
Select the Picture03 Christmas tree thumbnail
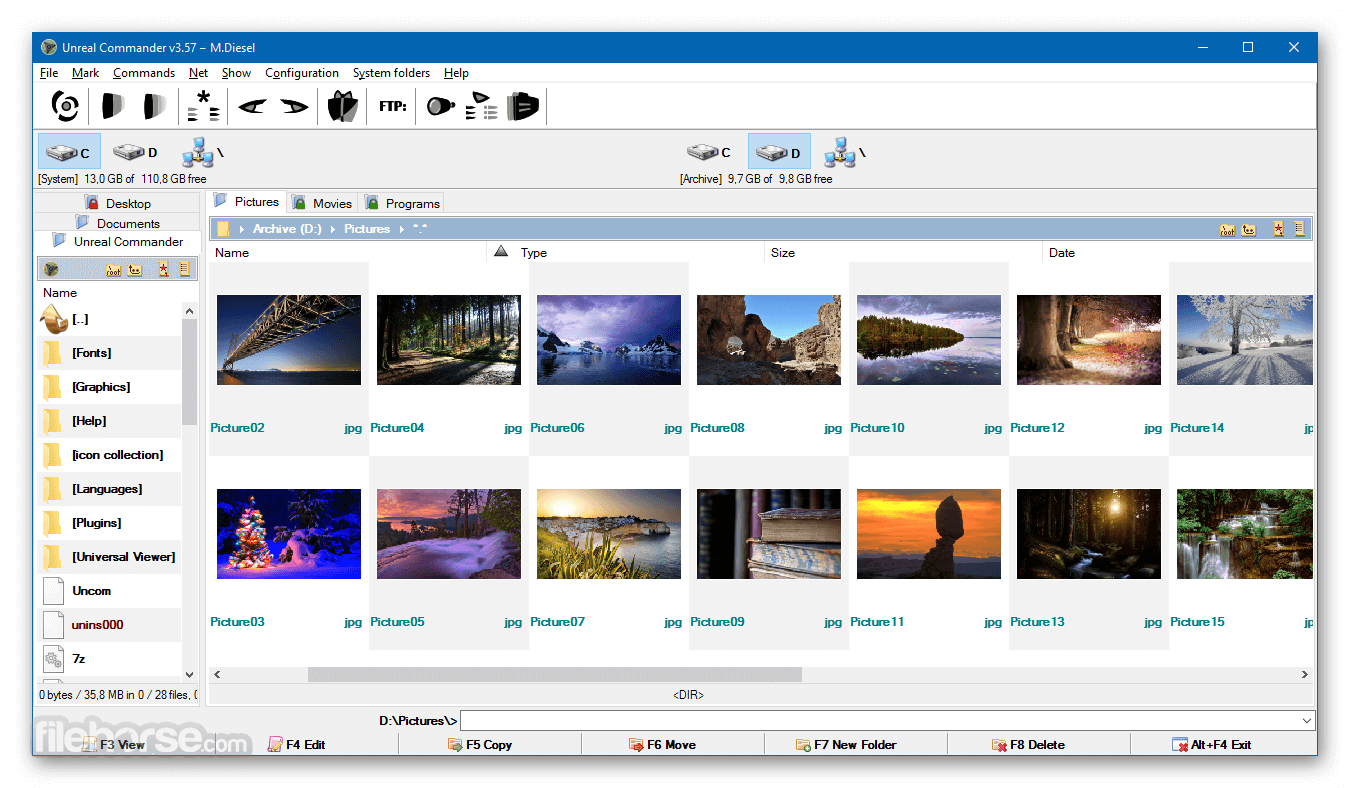pos(288,534)
